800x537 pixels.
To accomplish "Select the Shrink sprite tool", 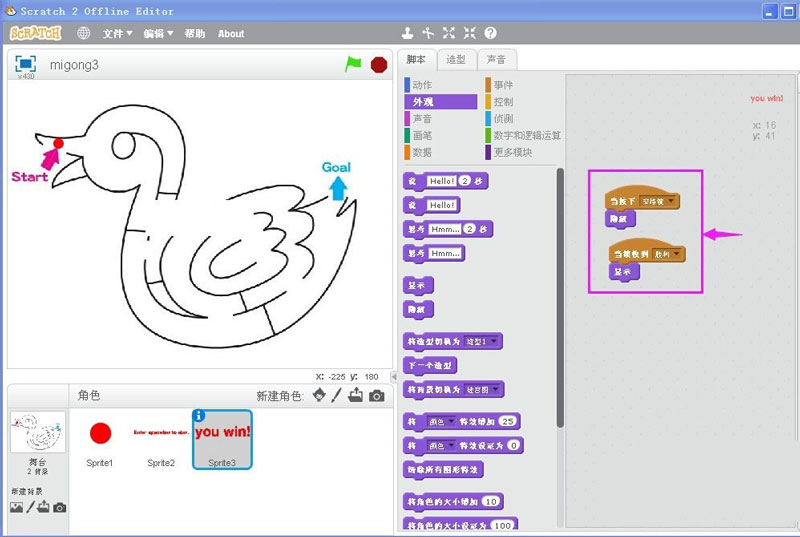I will click(469, 33).
